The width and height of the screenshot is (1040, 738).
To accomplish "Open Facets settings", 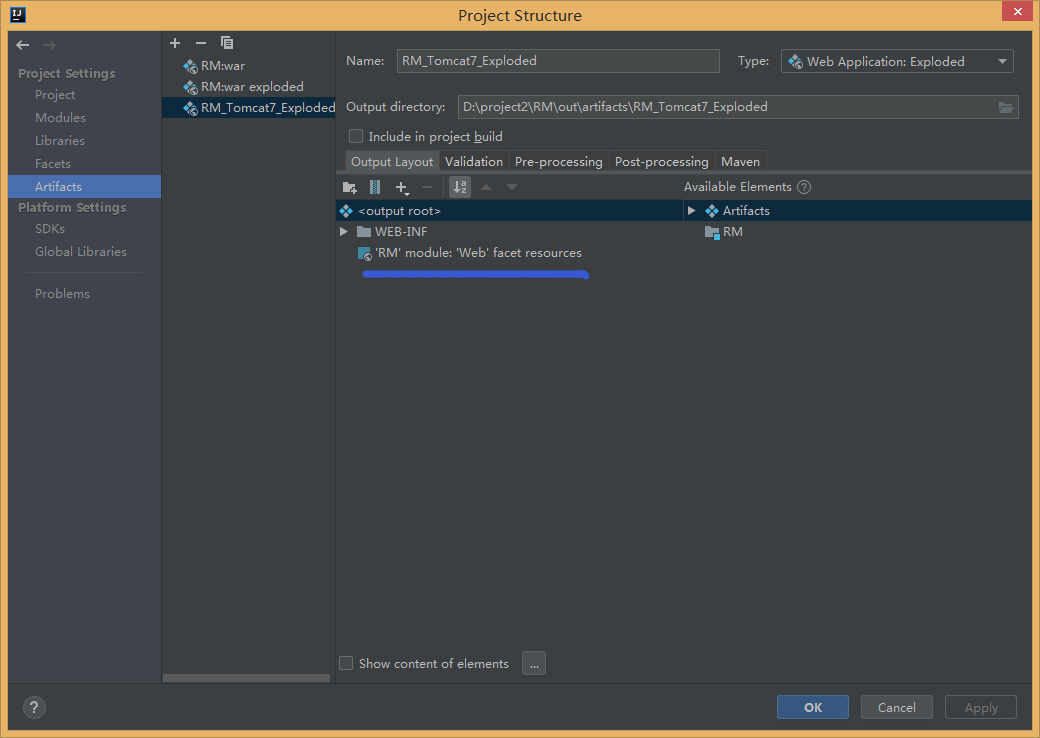I will [x=53, y=164].
